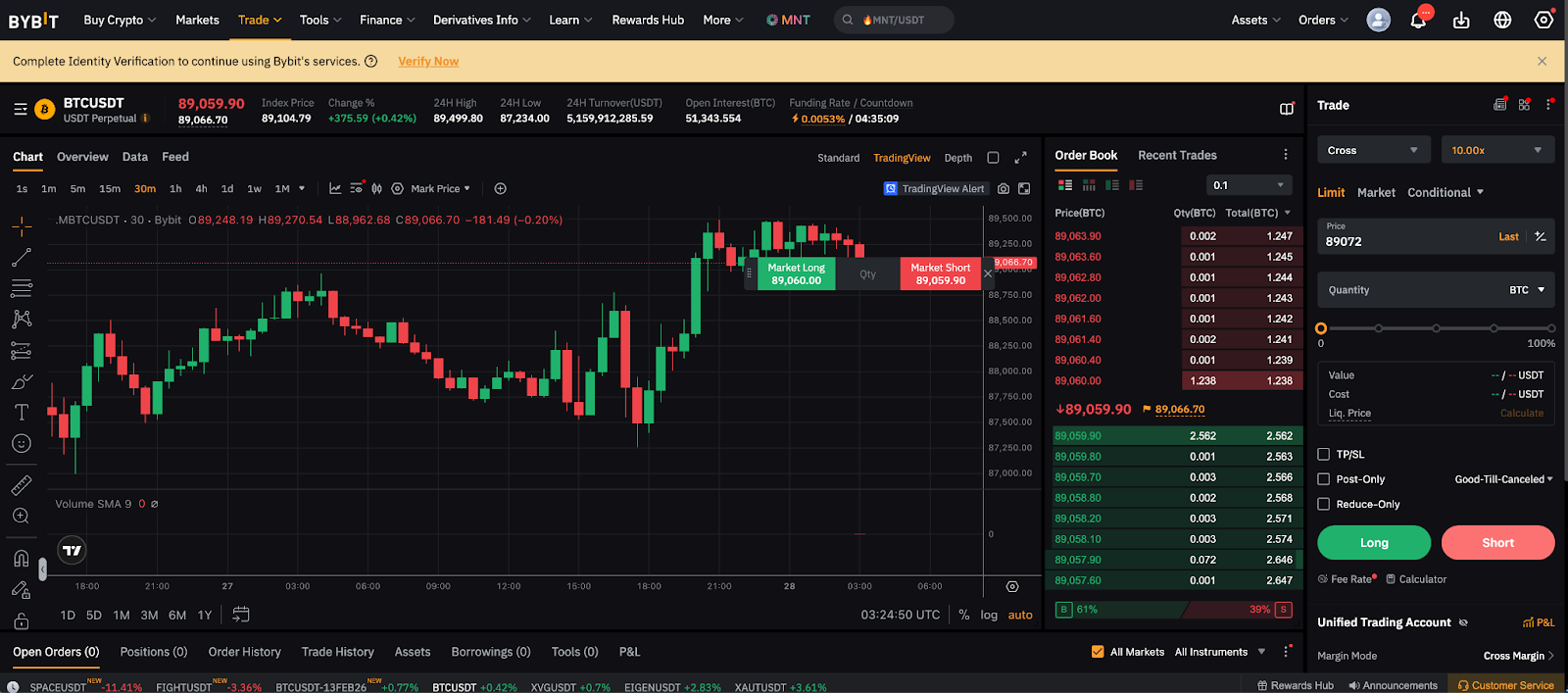The width and height of the screenshot is (1568, 693).
Task: Select the crosshair cursor tool
Action: click(x=22, y=226)
